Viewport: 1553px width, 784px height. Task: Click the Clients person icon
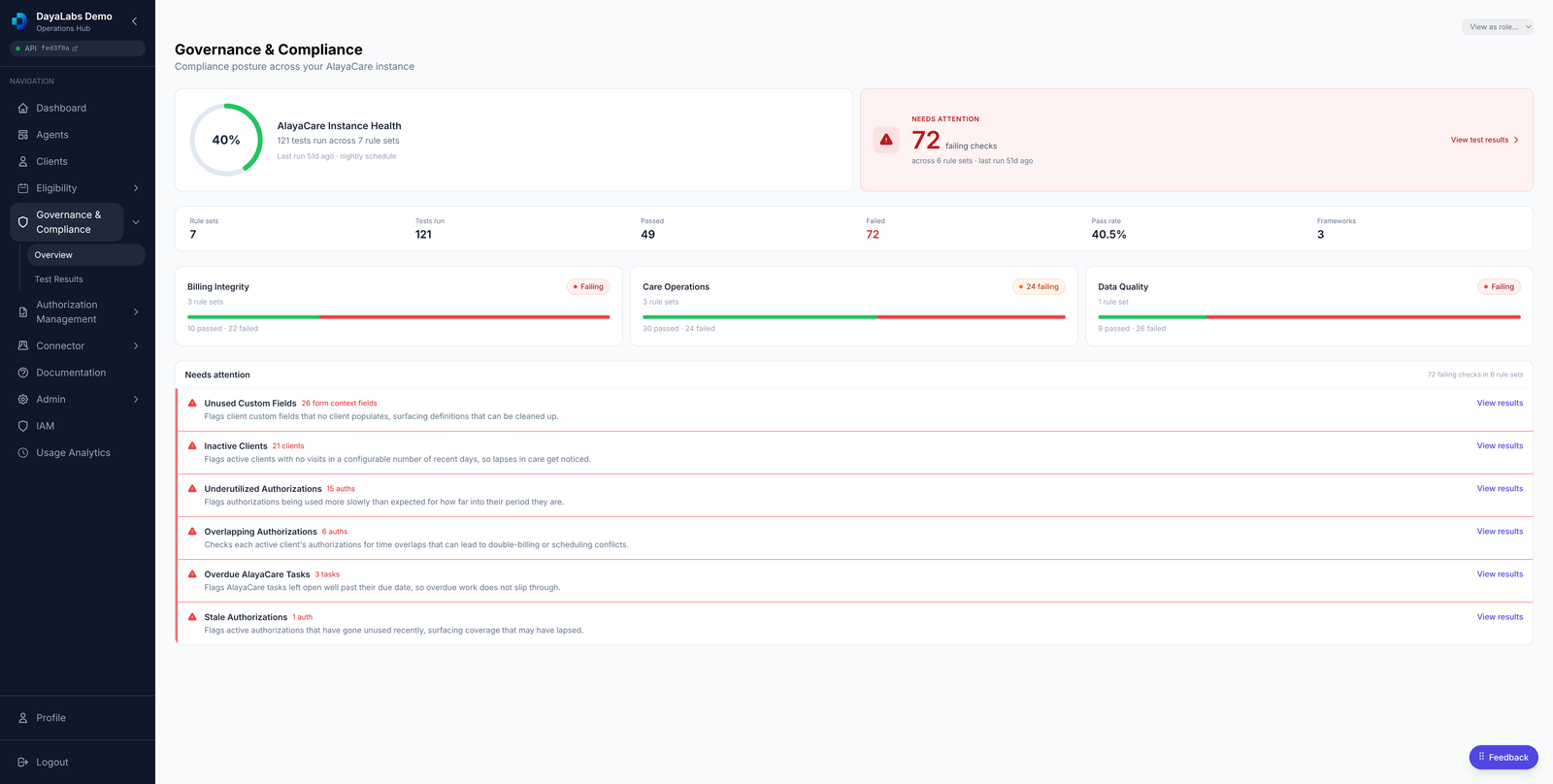[23, 161]
